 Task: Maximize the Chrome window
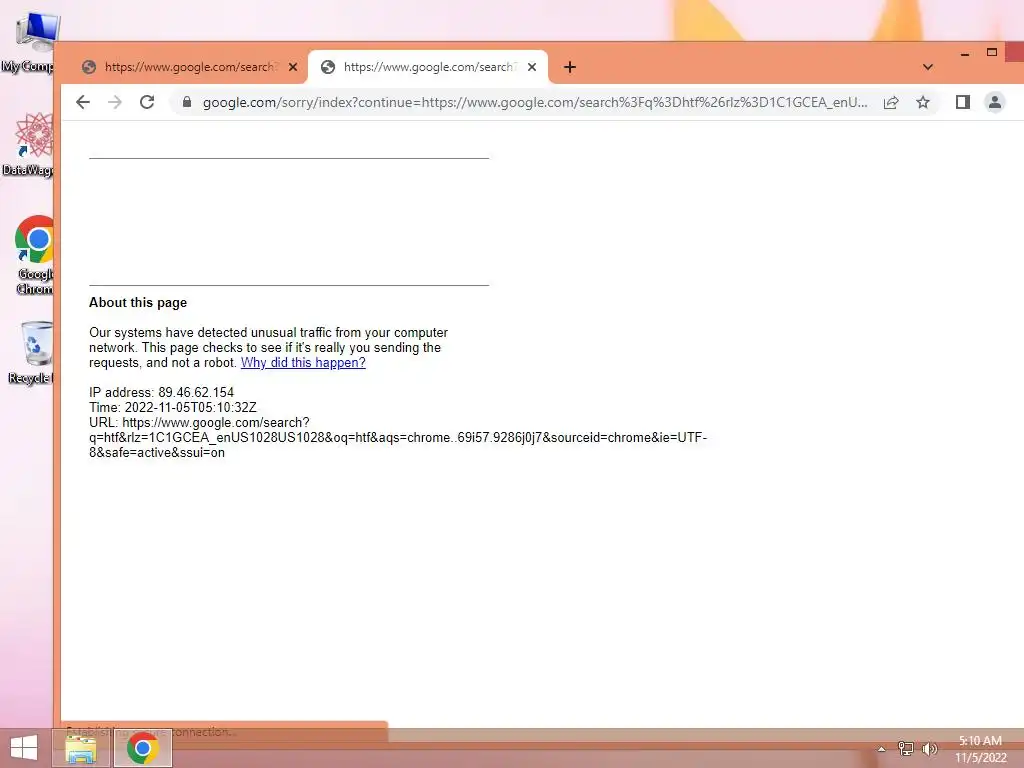click(x=991, y=52)
